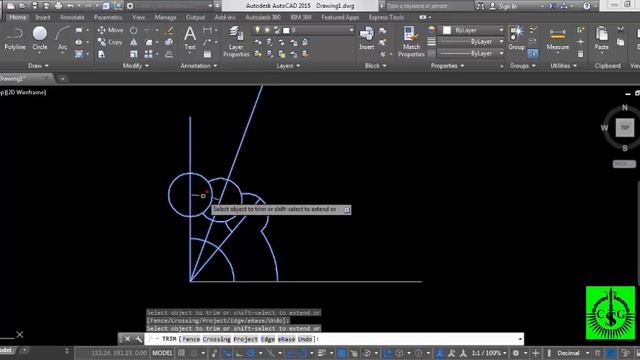Expand the Block panel
The image size is (640, 360).
(375, 66)
